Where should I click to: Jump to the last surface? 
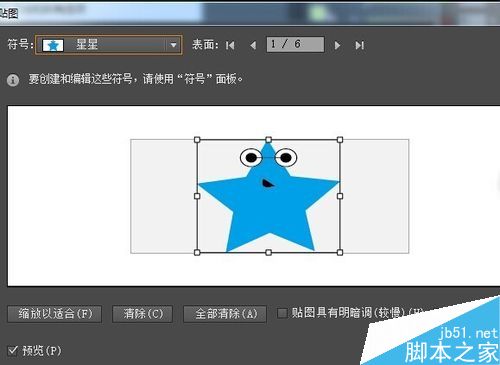[360, 45]
